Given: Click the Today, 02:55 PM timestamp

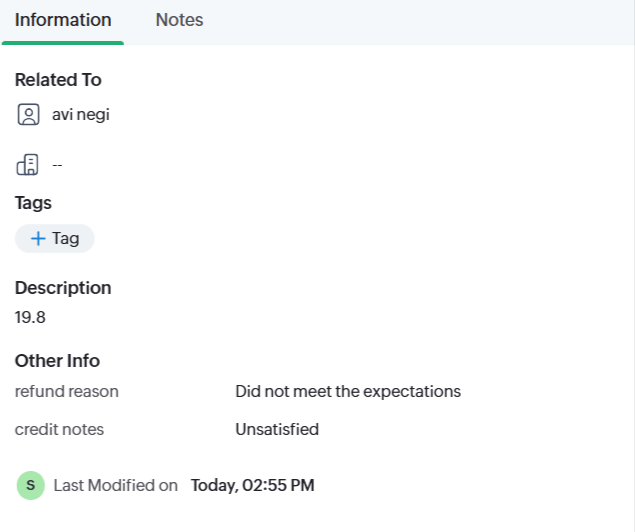Looking at the screenshot, I should pos(253,486).
